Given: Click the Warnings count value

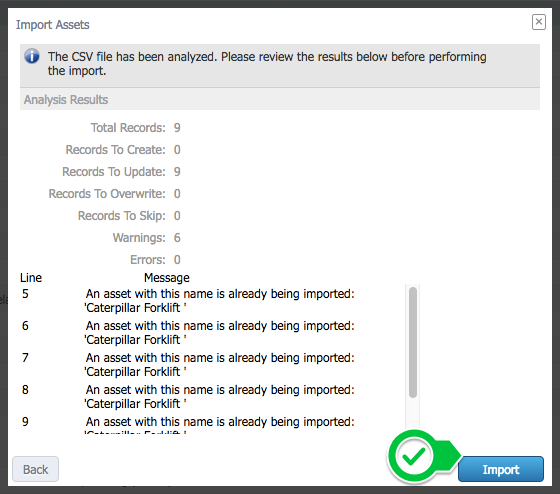Looking at the screenshot, I should (x=177, y=238).
